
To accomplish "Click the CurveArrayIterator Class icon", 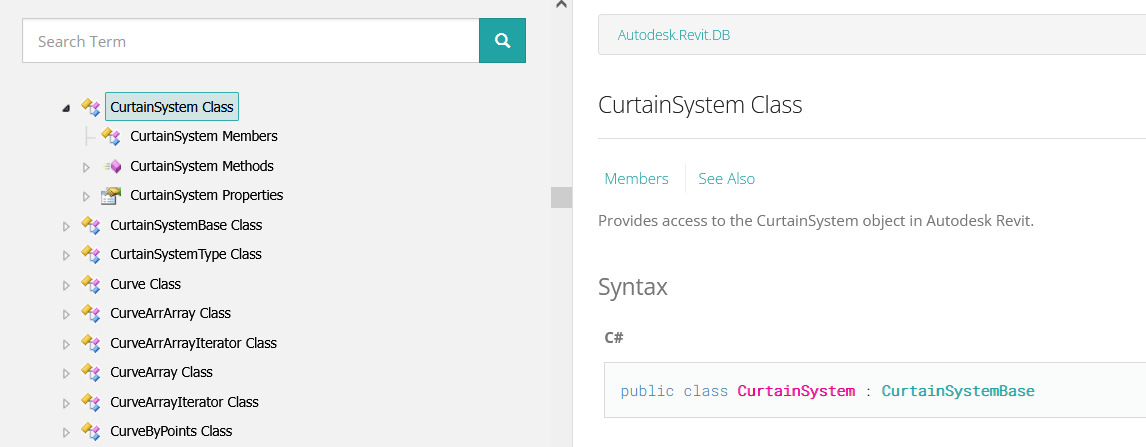I will 91,402.
